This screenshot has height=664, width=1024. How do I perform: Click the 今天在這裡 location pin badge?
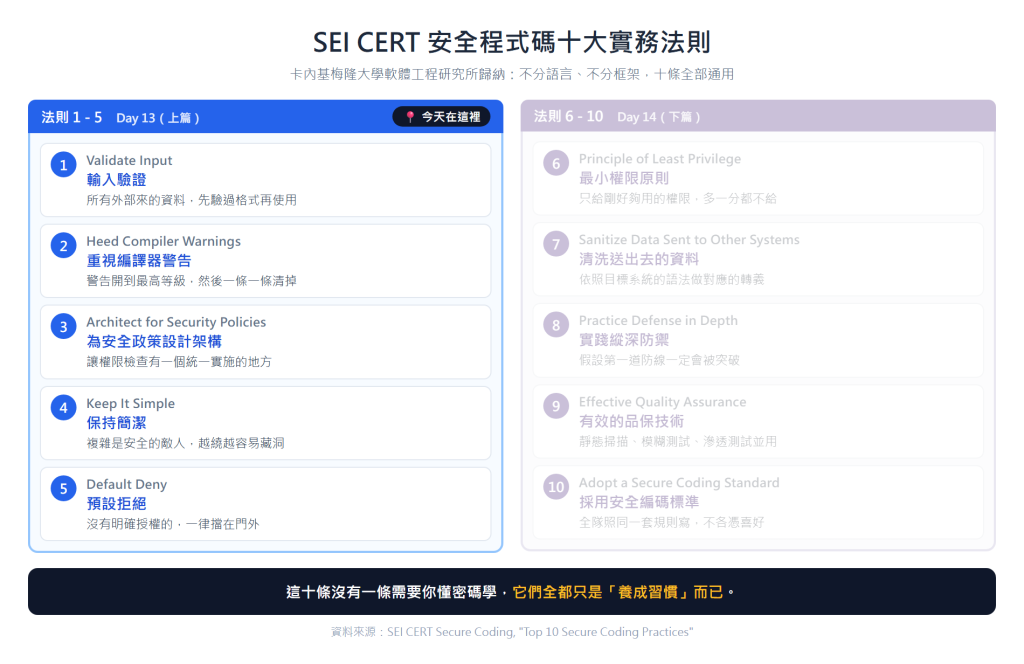click(x=441, y=117)
